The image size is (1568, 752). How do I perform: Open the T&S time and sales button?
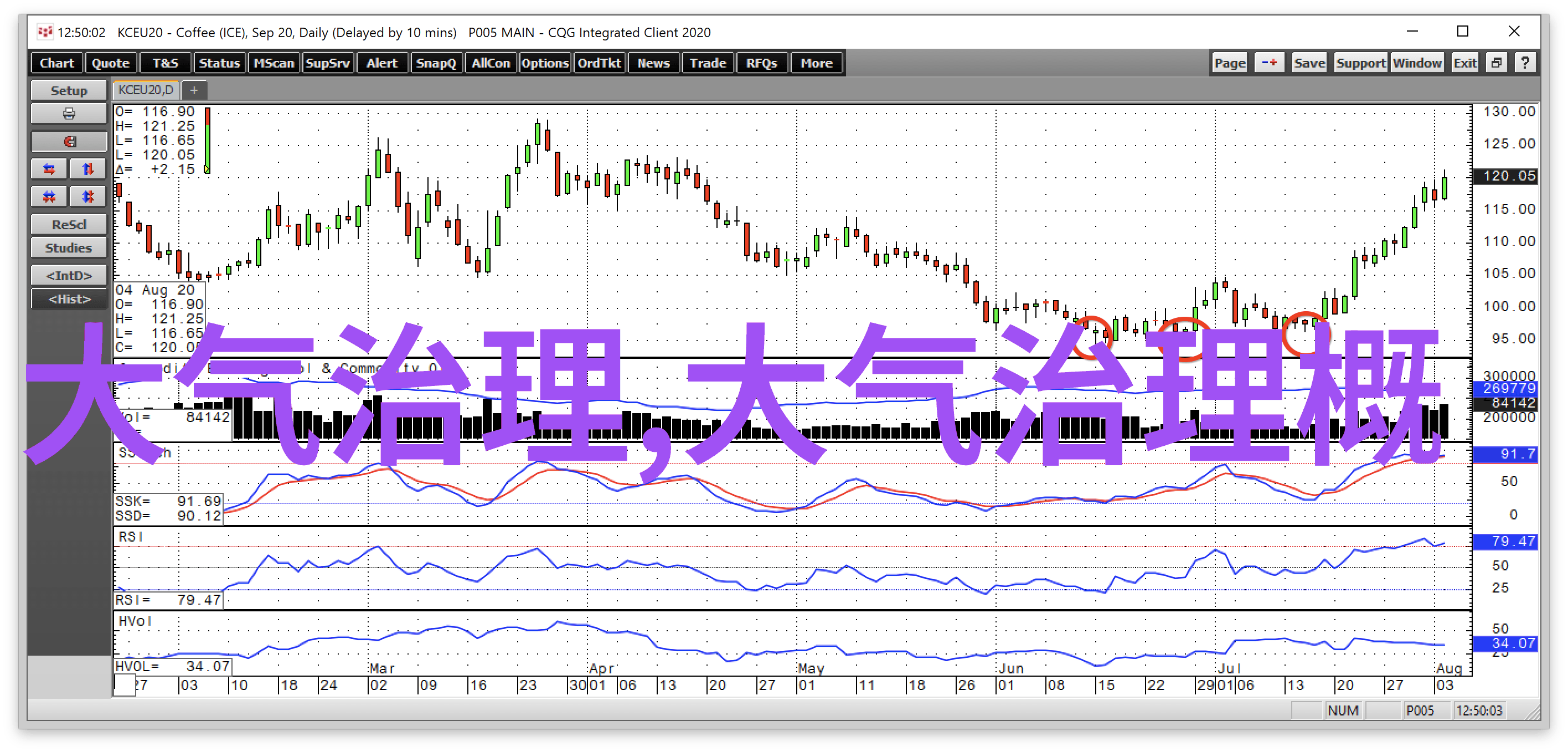click(x=165, y=63)
